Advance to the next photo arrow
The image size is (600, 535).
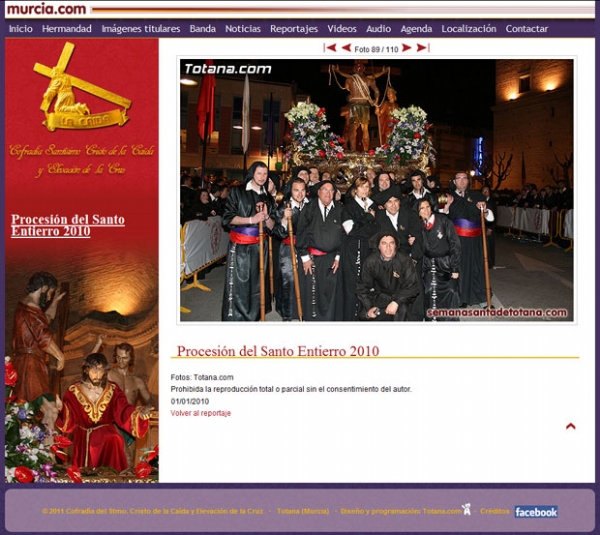[x=406, y=48]
